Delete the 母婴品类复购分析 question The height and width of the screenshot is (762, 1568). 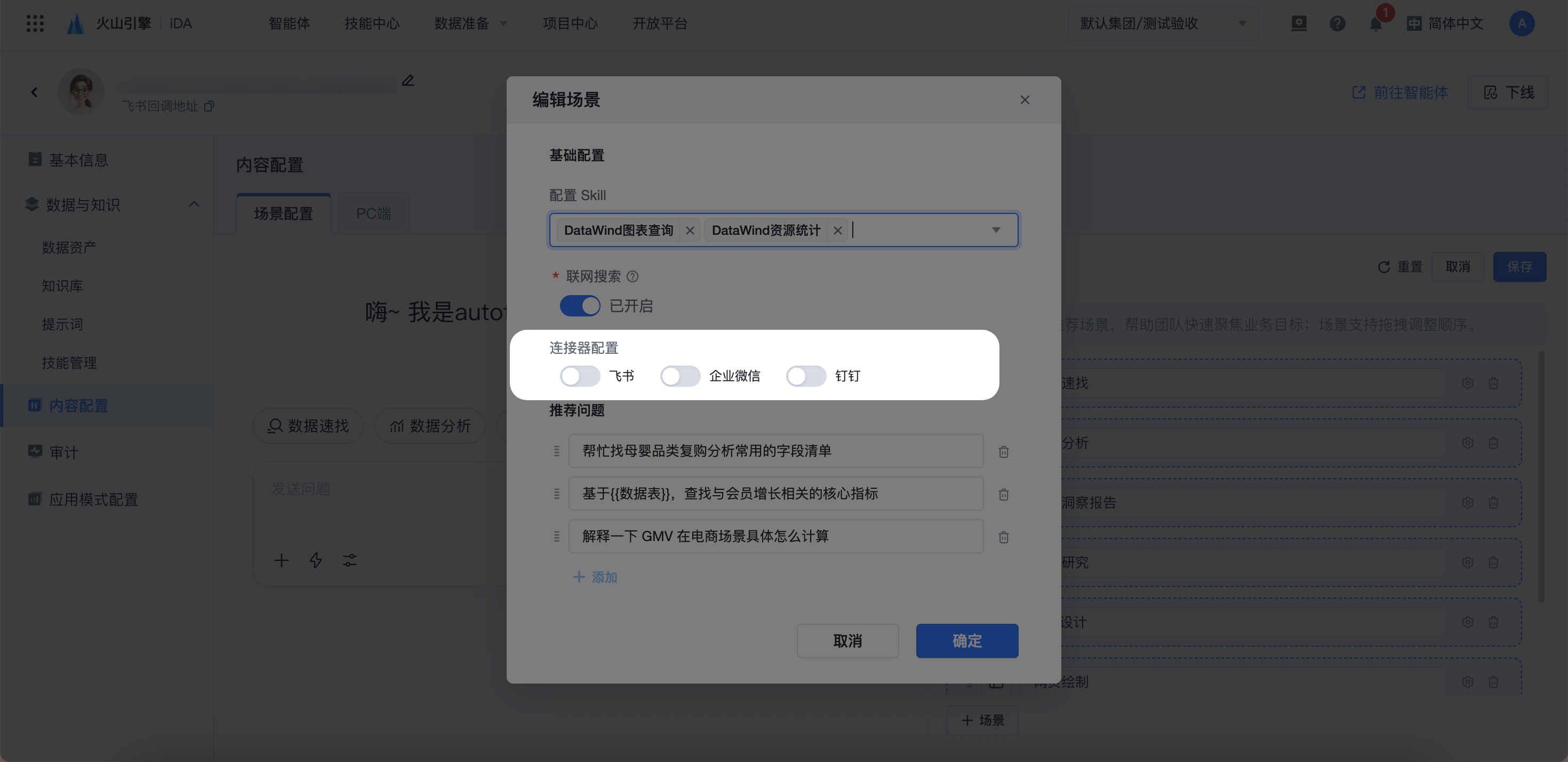(1004, 451)
